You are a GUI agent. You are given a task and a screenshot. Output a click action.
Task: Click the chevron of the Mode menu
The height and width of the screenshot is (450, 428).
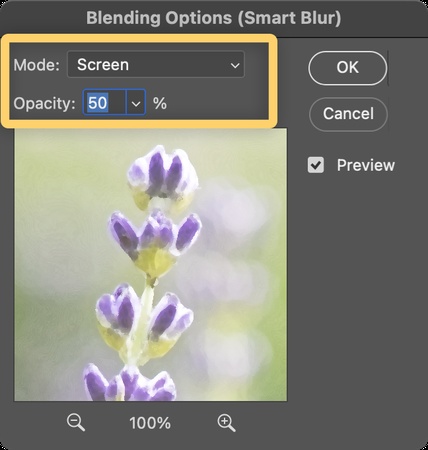pyautogui.click(x=235, y=65)
